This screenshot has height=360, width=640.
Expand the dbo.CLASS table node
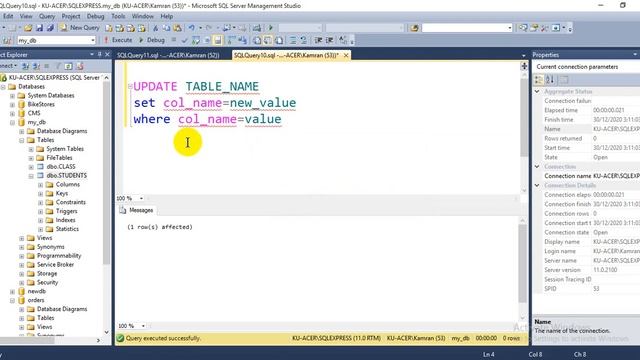(x=31, y=167)
